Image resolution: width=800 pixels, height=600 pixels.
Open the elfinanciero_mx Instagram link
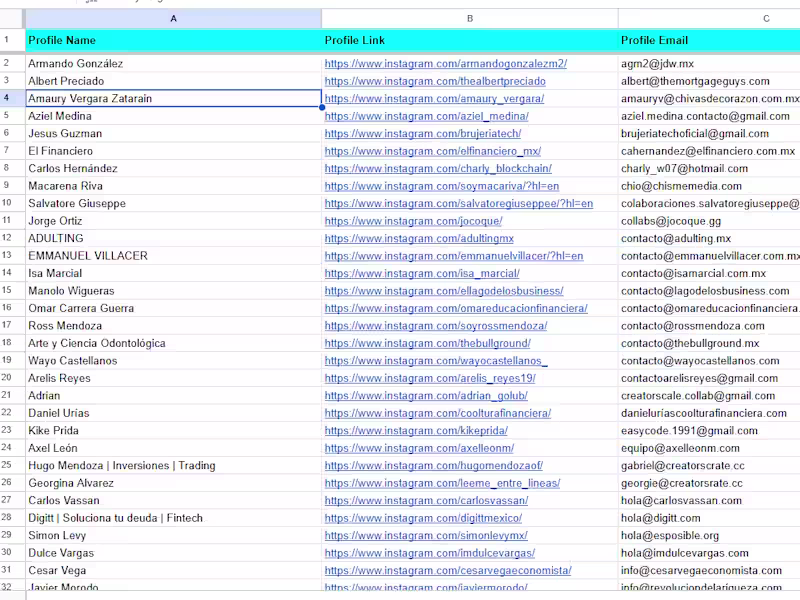(x=433, y=151)
